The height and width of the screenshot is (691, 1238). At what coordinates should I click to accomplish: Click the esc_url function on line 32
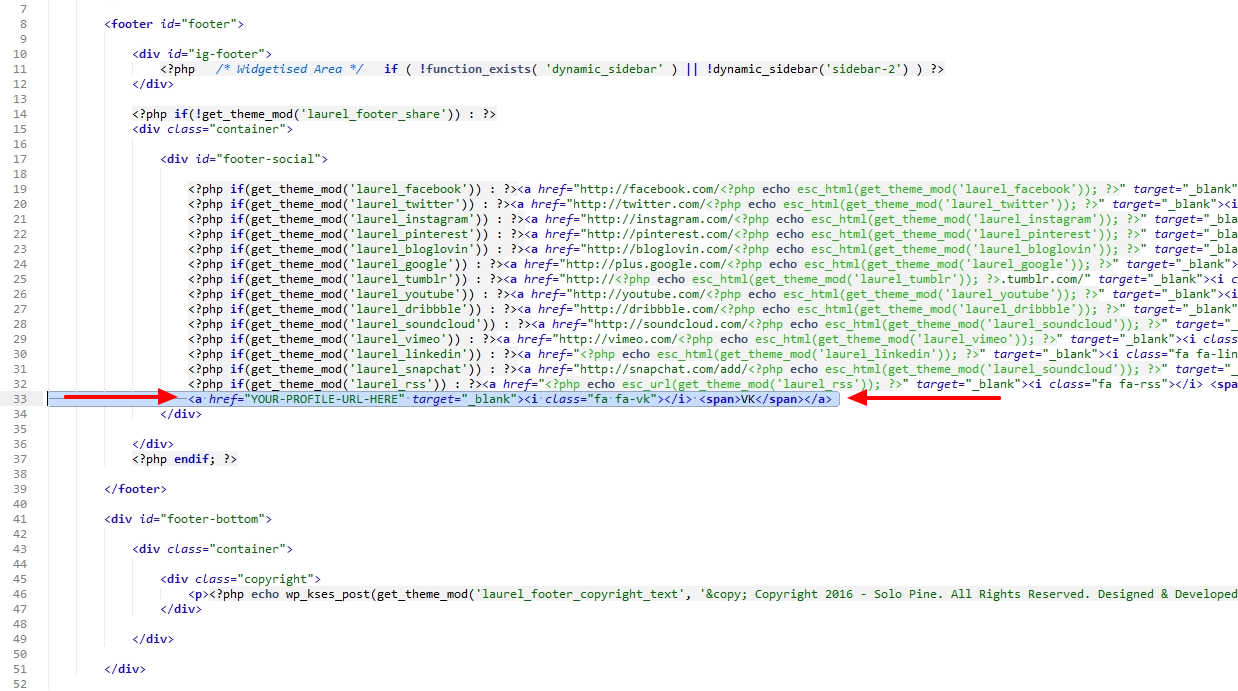pos(646,384)
